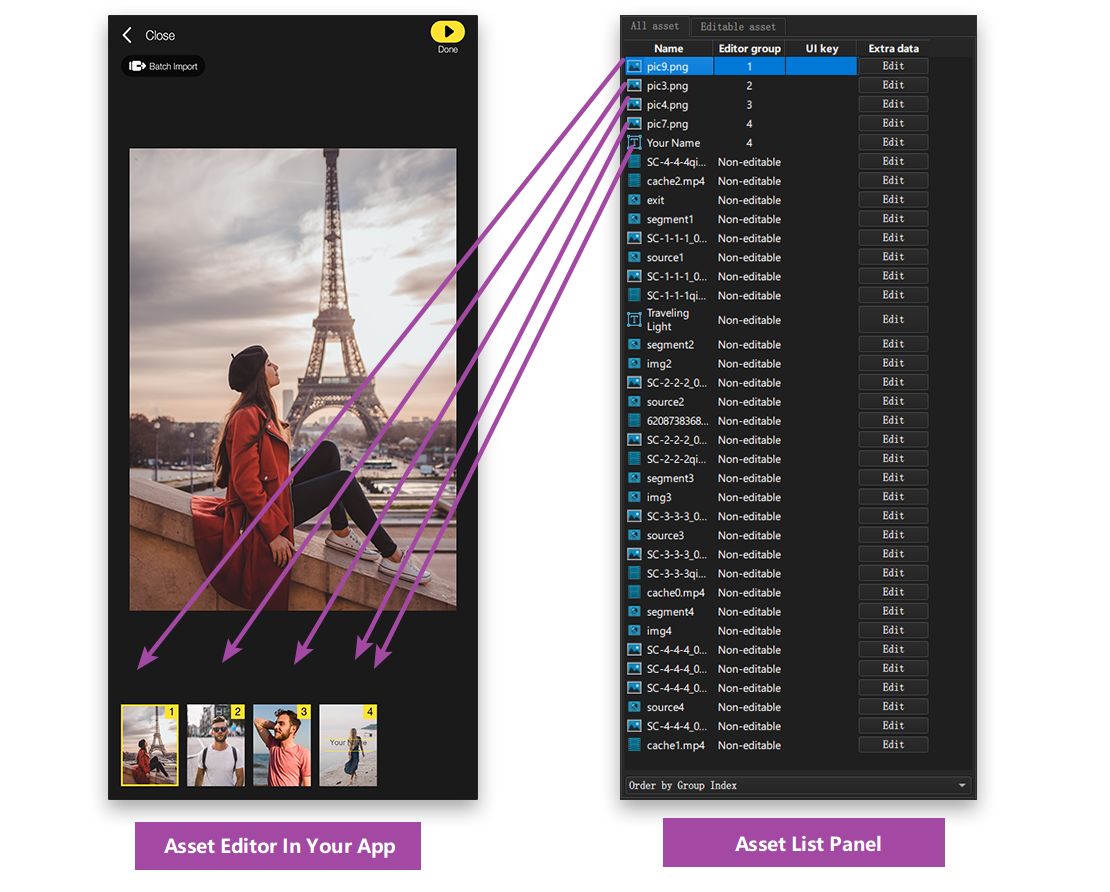
Task: Select the img3 asset name
Action: pyautogui.click(x=658, y=498)
